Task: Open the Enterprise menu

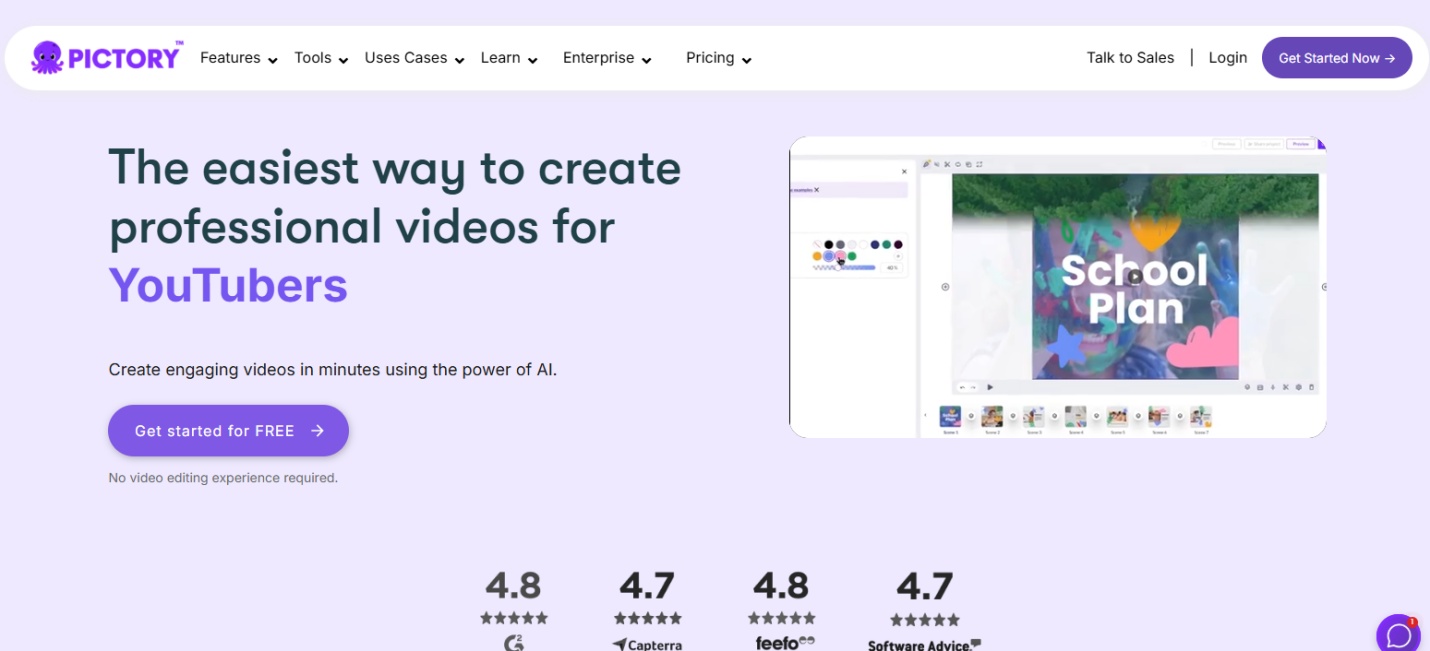Action: pyautogui.click(x=607, y=58)
